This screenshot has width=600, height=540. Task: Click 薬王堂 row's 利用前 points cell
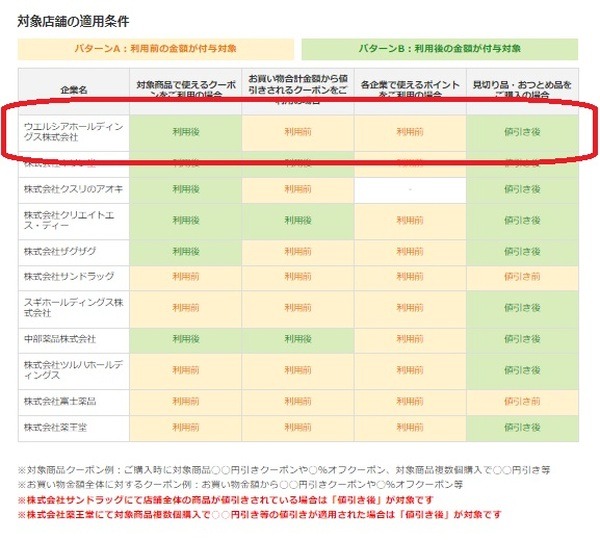[x=410, y=427]
